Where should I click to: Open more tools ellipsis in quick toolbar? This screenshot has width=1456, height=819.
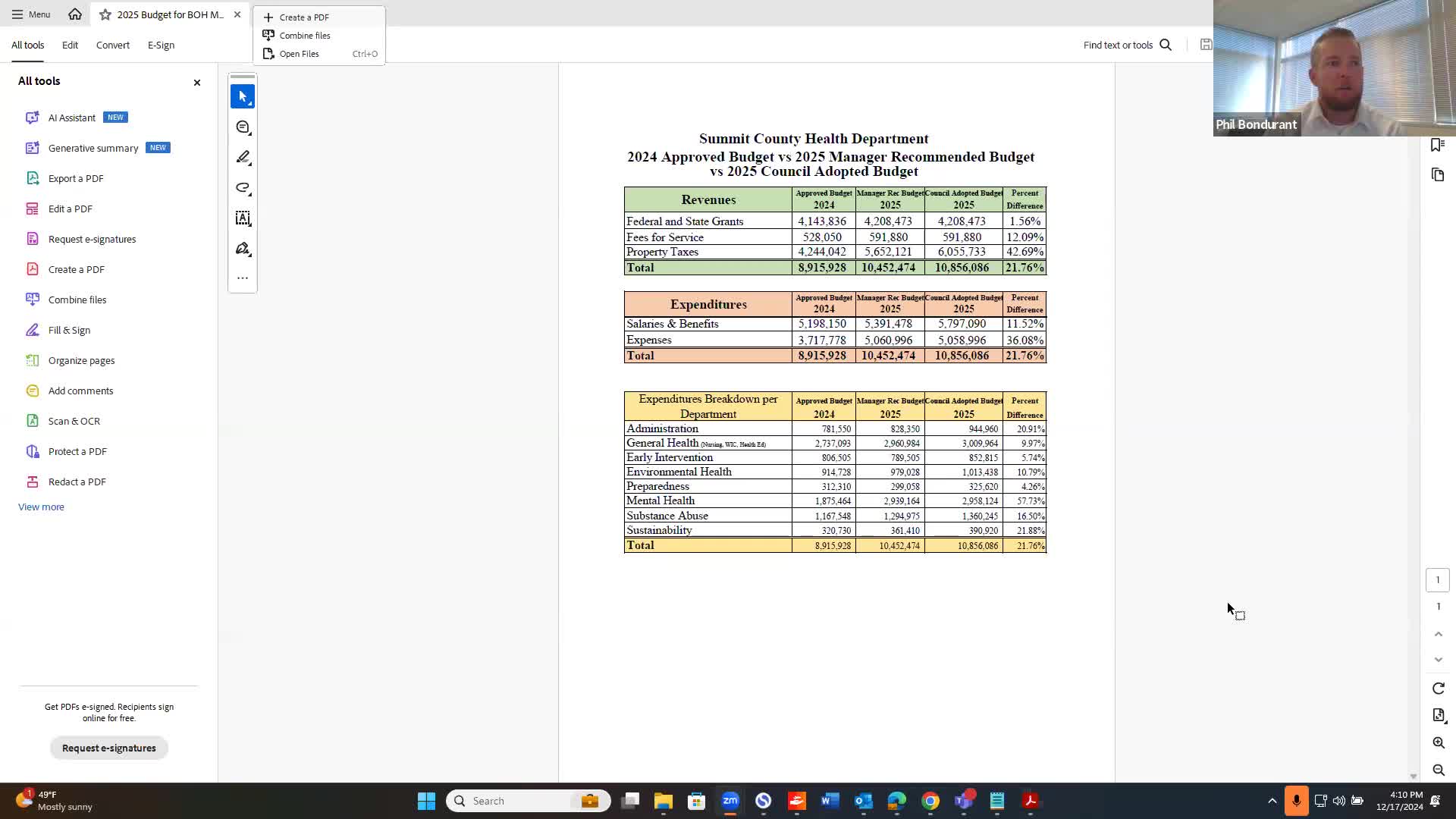click(x=243, y=278)
